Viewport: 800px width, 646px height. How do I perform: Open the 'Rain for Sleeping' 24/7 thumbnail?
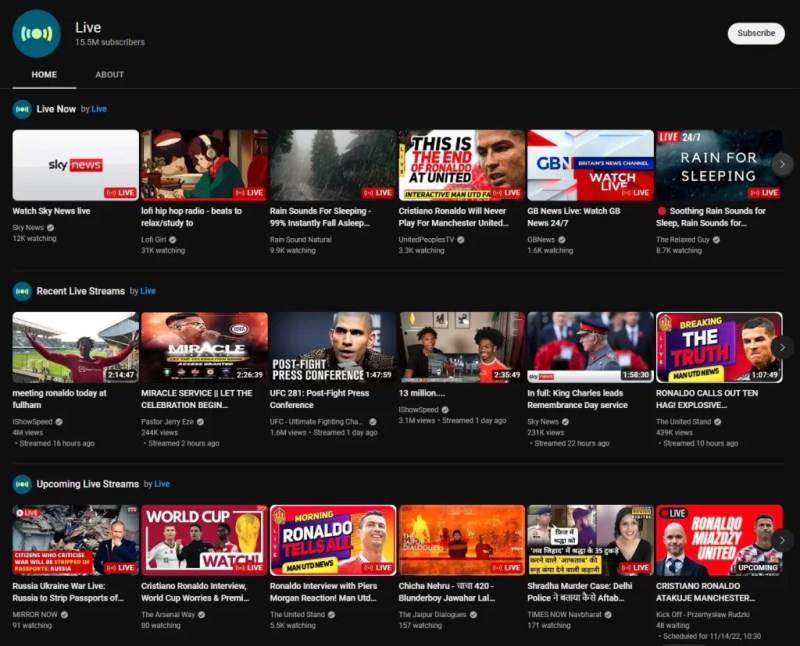pyautogui.click(x=719, y=165)
